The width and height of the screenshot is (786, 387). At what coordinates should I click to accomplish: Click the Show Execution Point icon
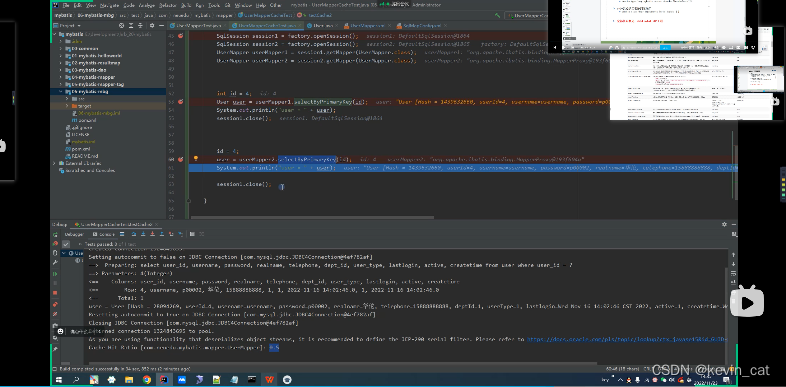[x=122, y=234]
